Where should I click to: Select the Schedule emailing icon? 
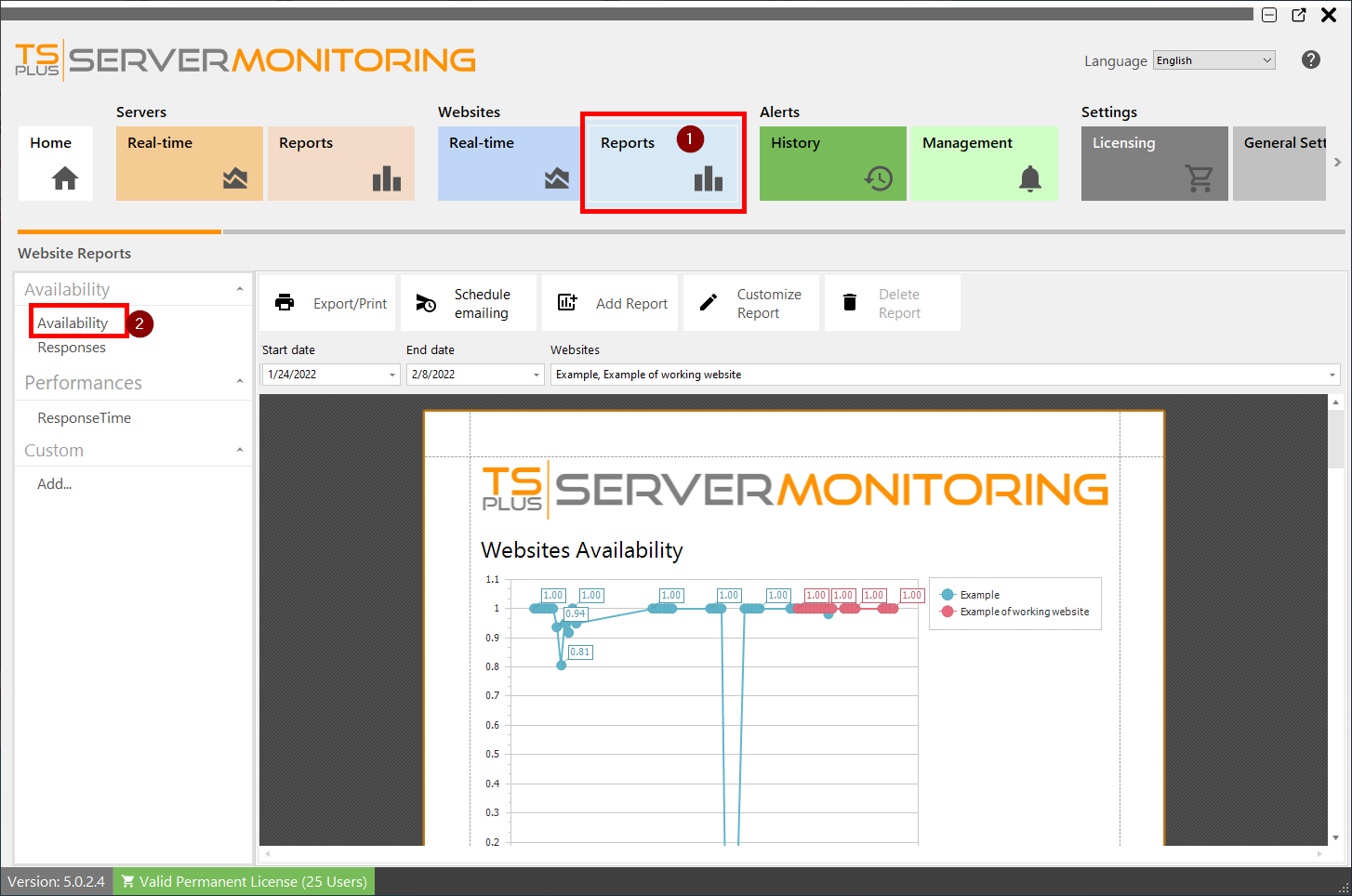(425, 302)
